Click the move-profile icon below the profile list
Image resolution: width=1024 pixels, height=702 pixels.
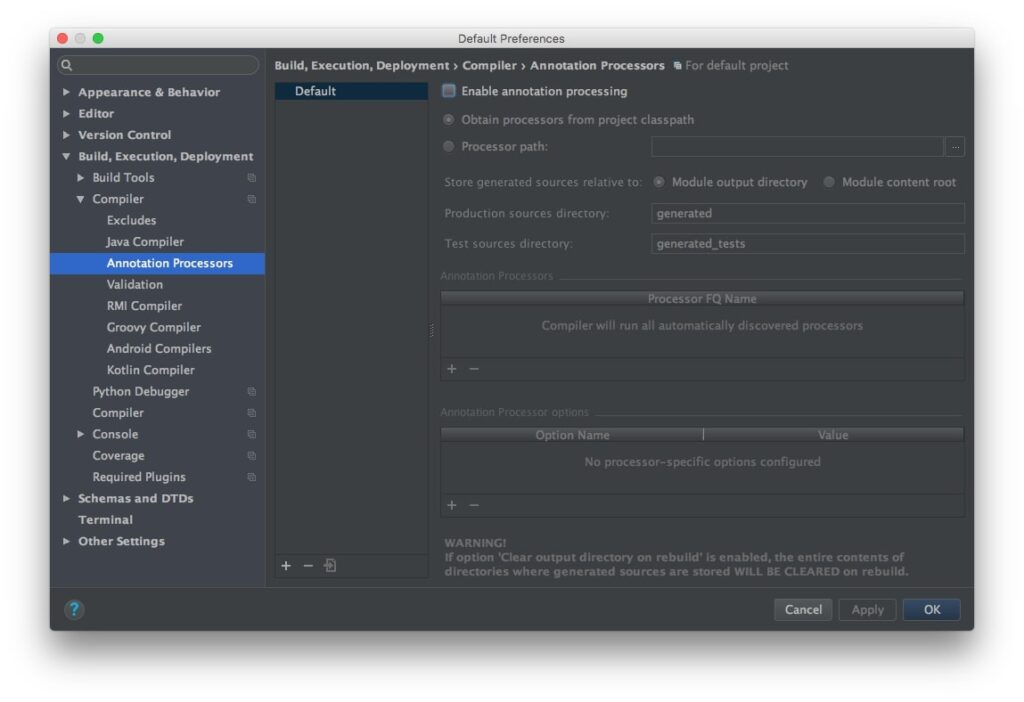(x=330, y=565)
